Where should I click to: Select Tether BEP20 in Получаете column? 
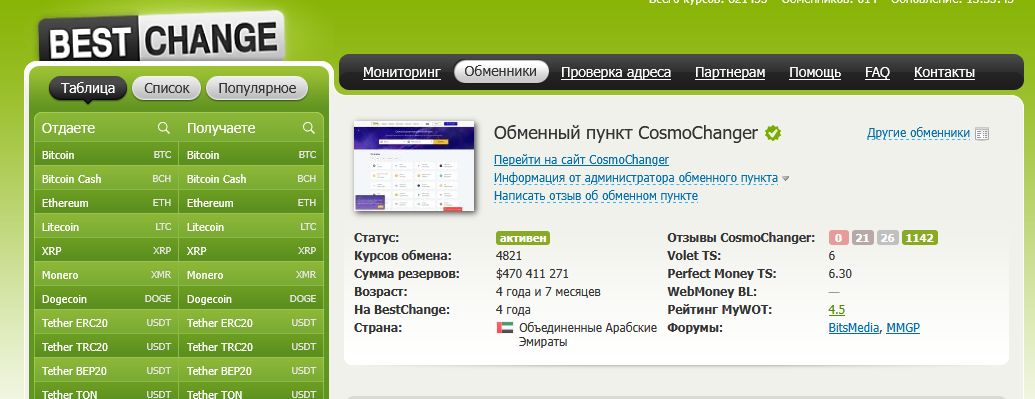pos(251,371)
